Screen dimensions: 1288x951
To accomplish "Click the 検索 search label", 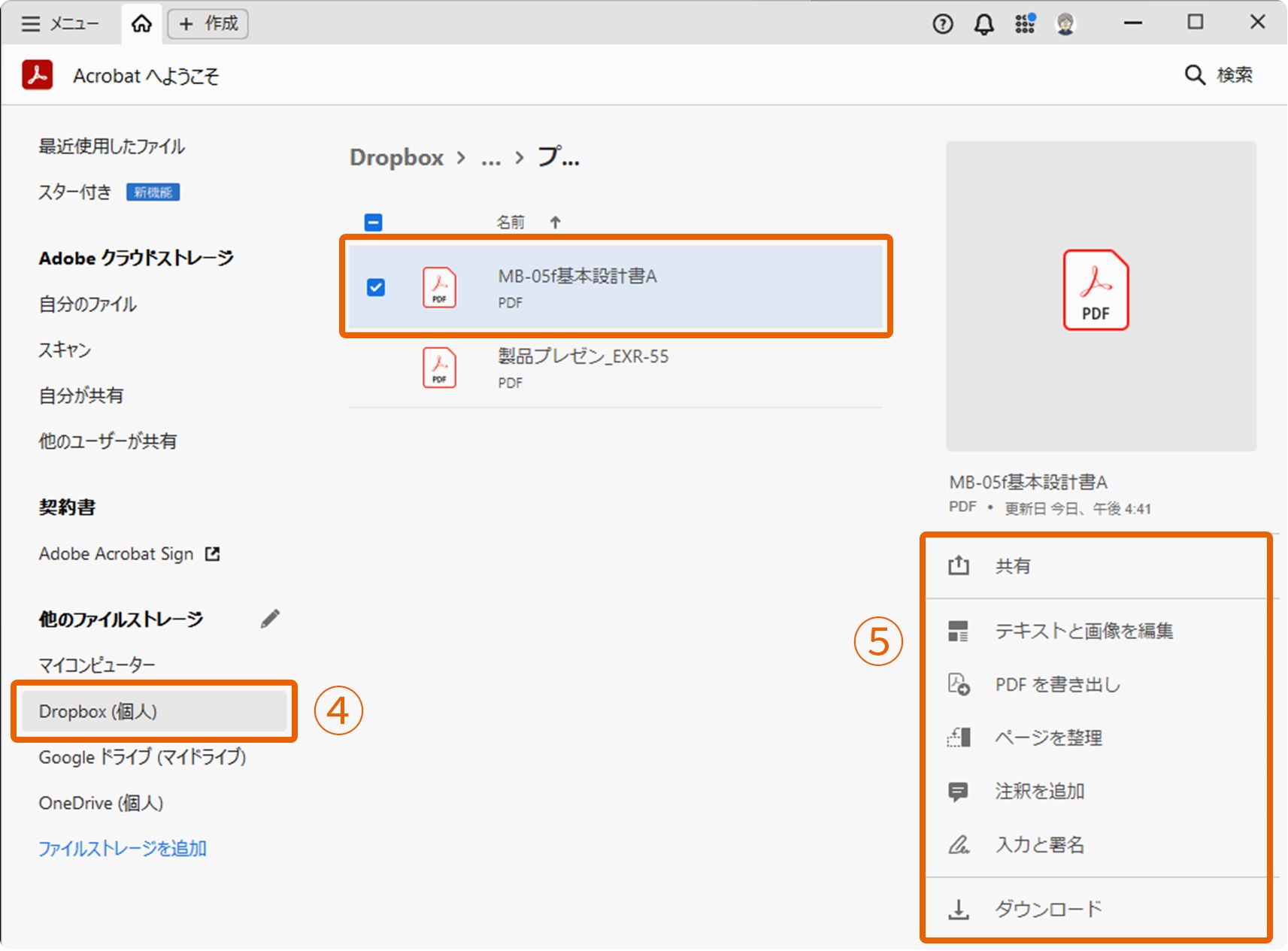I will (1235, 75).
